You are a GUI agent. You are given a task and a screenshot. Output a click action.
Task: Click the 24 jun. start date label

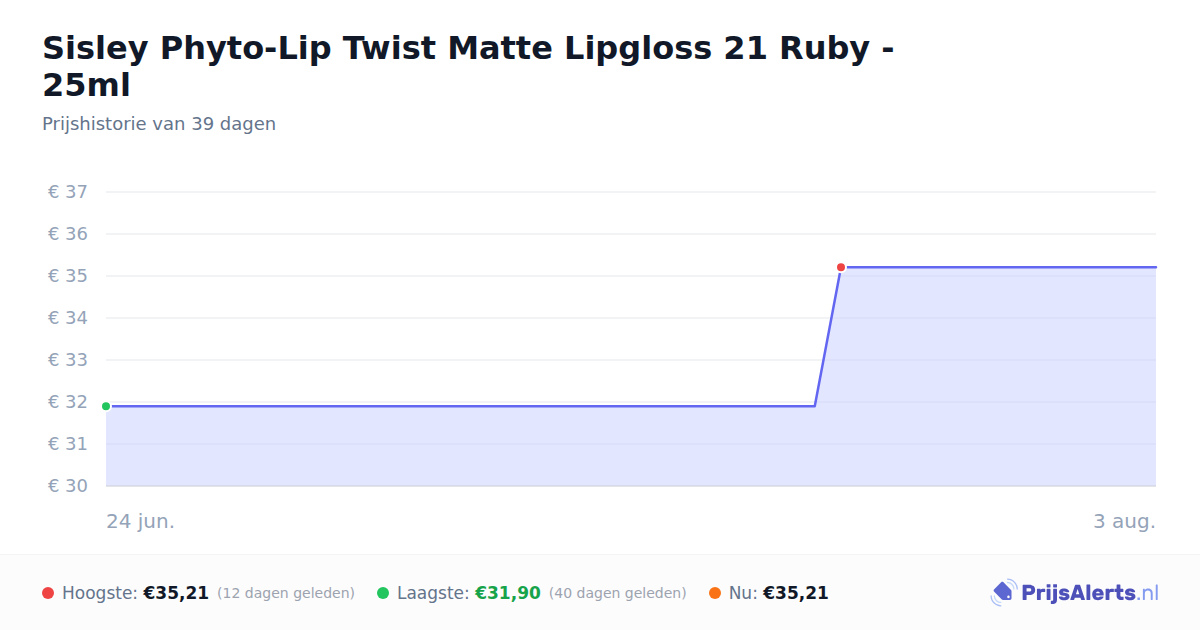click(141, 521)
